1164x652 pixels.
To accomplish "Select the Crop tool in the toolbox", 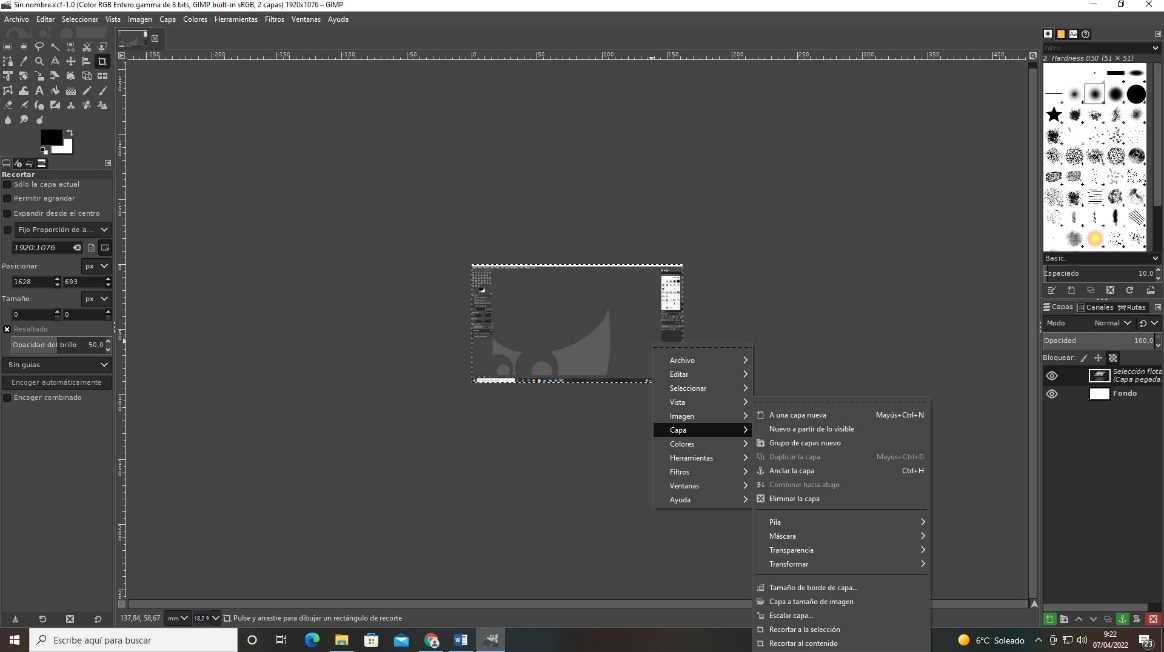I will pyautogui.click(x=102, y=61).
